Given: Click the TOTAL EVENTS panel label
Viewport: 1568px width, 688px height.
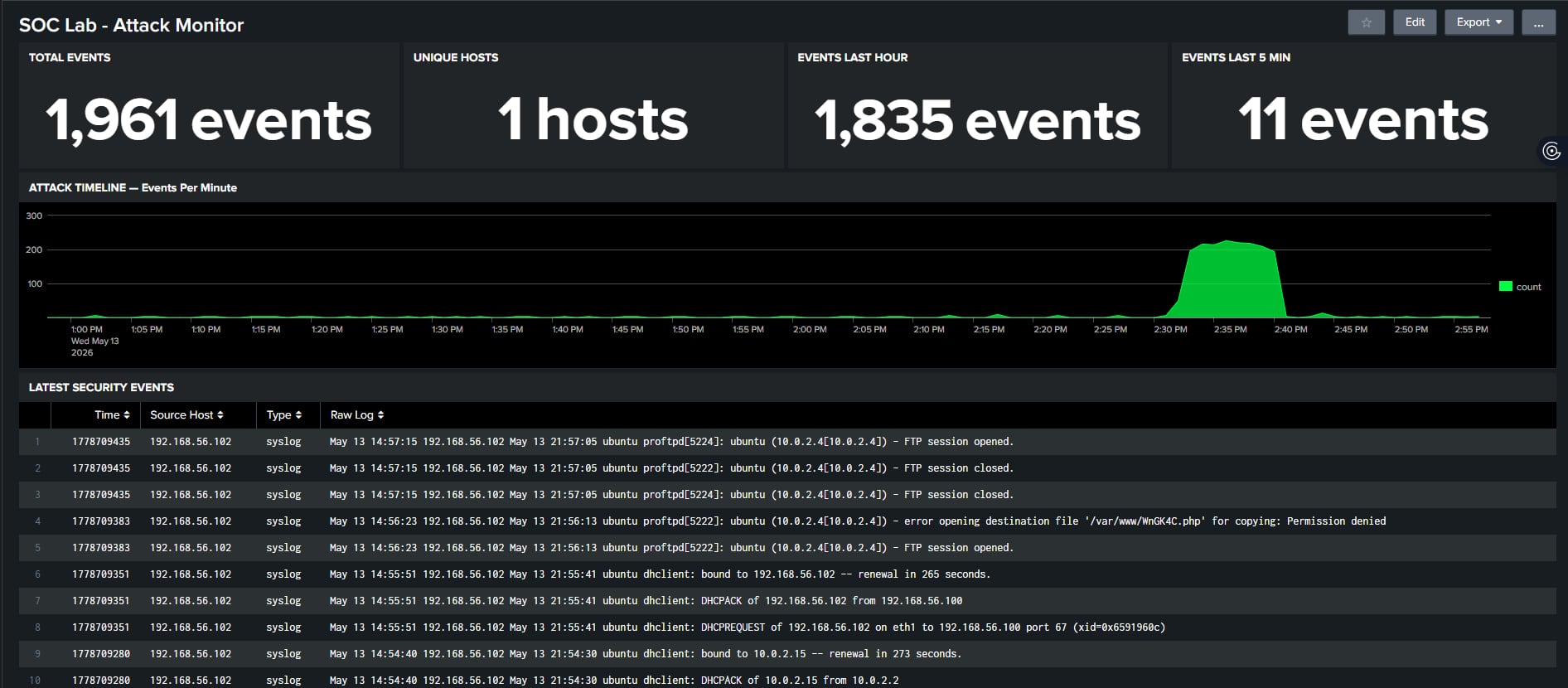Looking at the screenshot, I should [x=70, y=57].
